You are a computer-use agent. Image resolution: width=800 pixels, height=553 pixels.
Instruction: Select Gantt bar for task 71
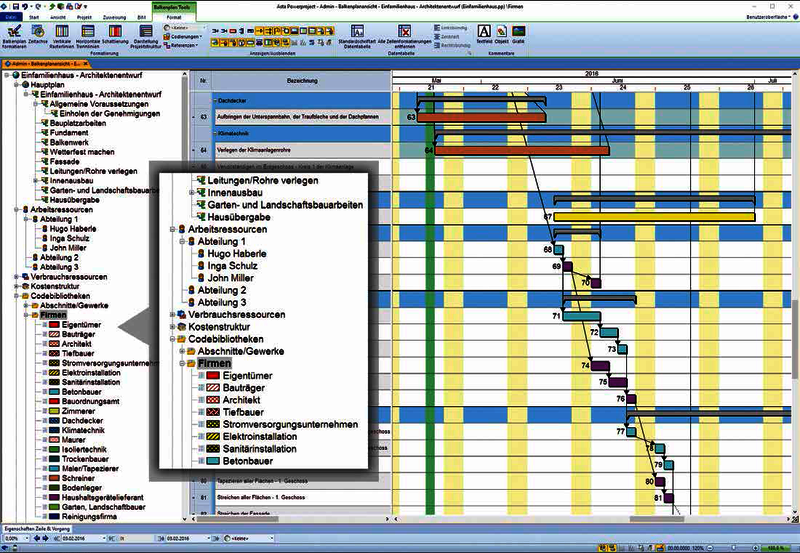click(581, 316)
